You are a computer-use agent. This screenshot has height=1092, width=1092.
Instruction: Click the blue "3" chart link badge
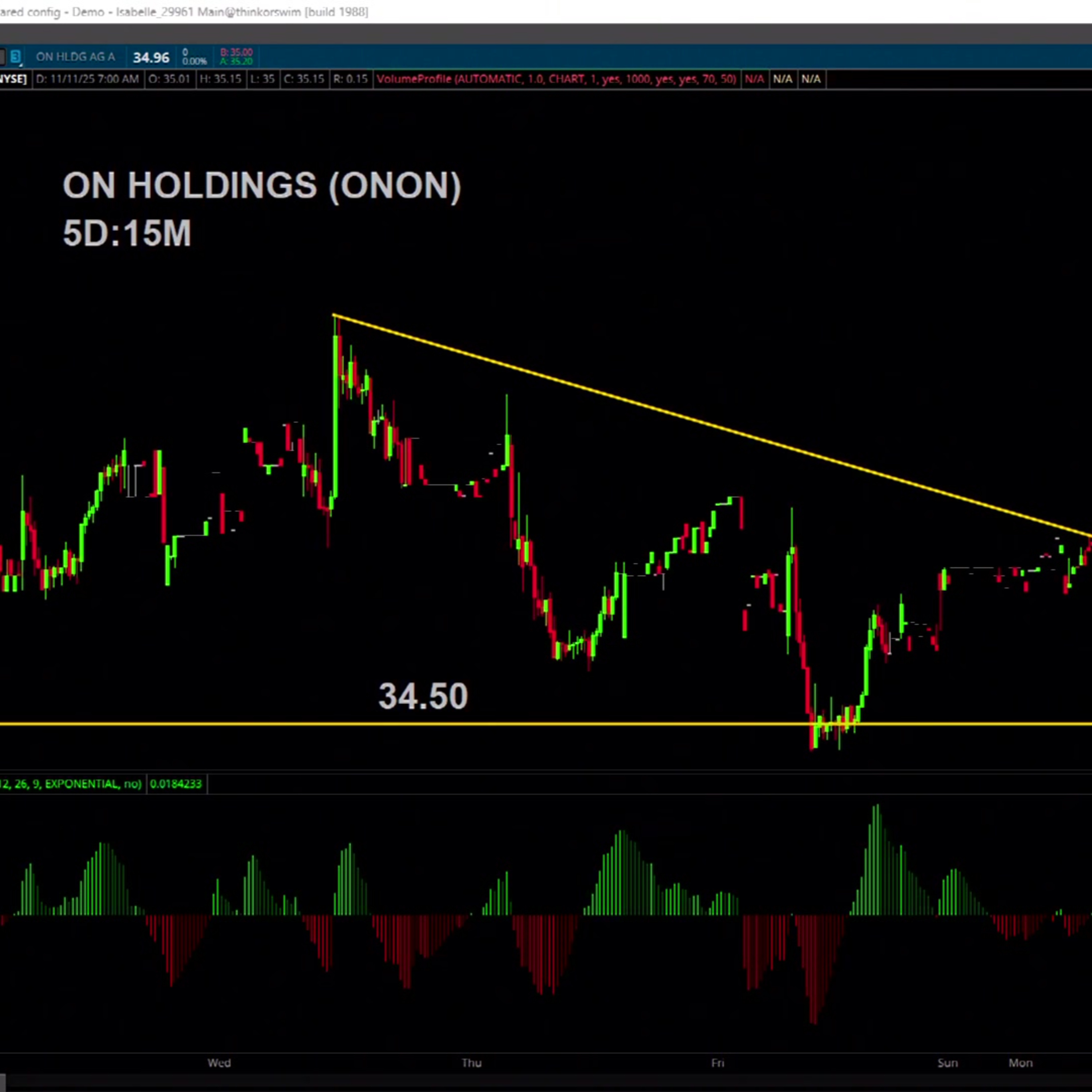[x=16, y=56]
